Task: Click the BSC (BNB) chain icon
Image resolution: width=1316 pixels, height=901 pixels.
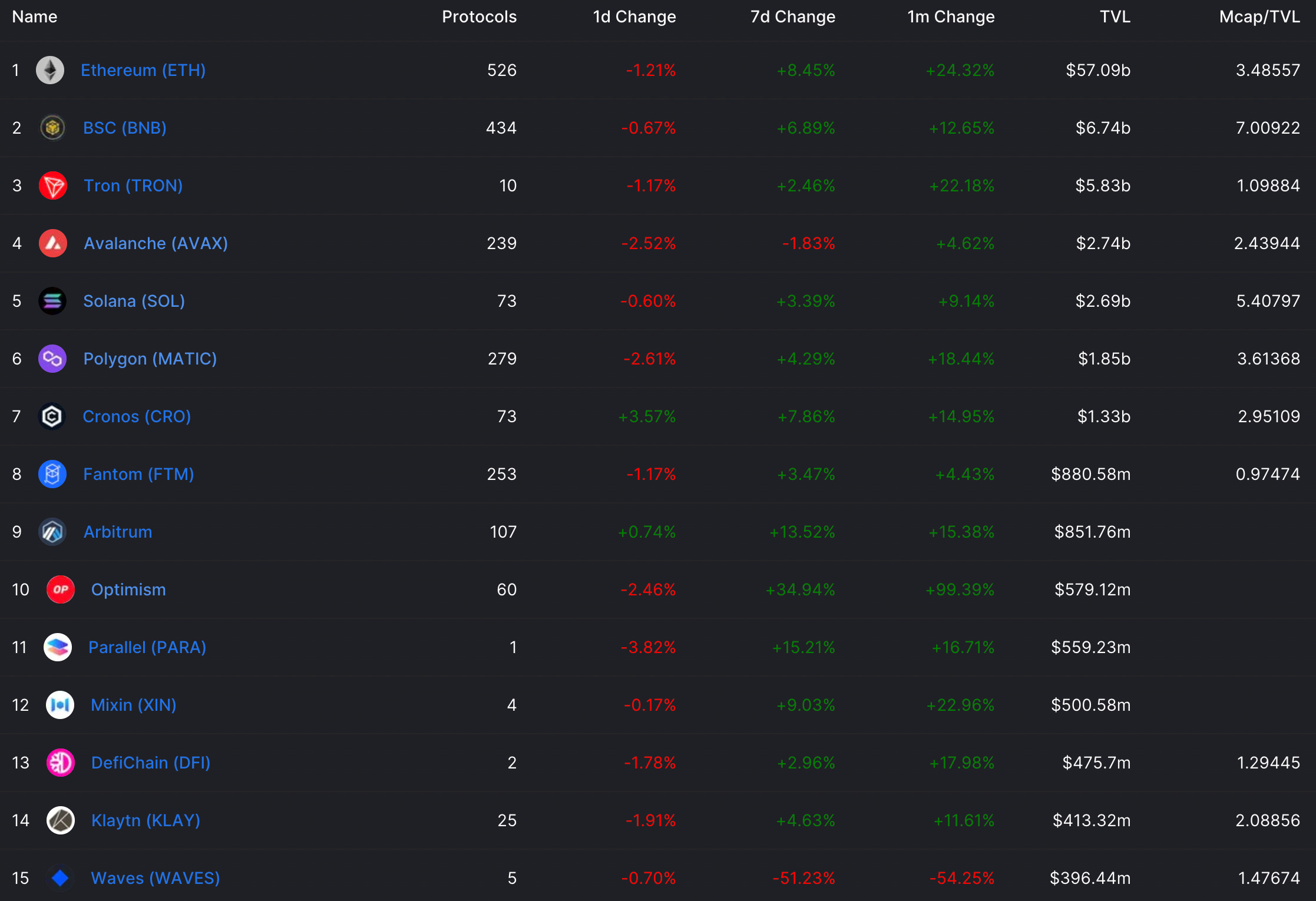Action: tap(52, 128)
